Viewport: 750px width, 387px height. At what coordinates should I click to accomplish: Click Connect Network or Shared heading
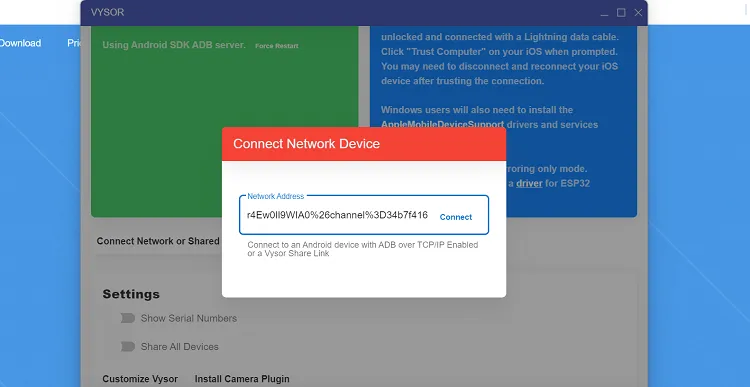tap(158, 241)
